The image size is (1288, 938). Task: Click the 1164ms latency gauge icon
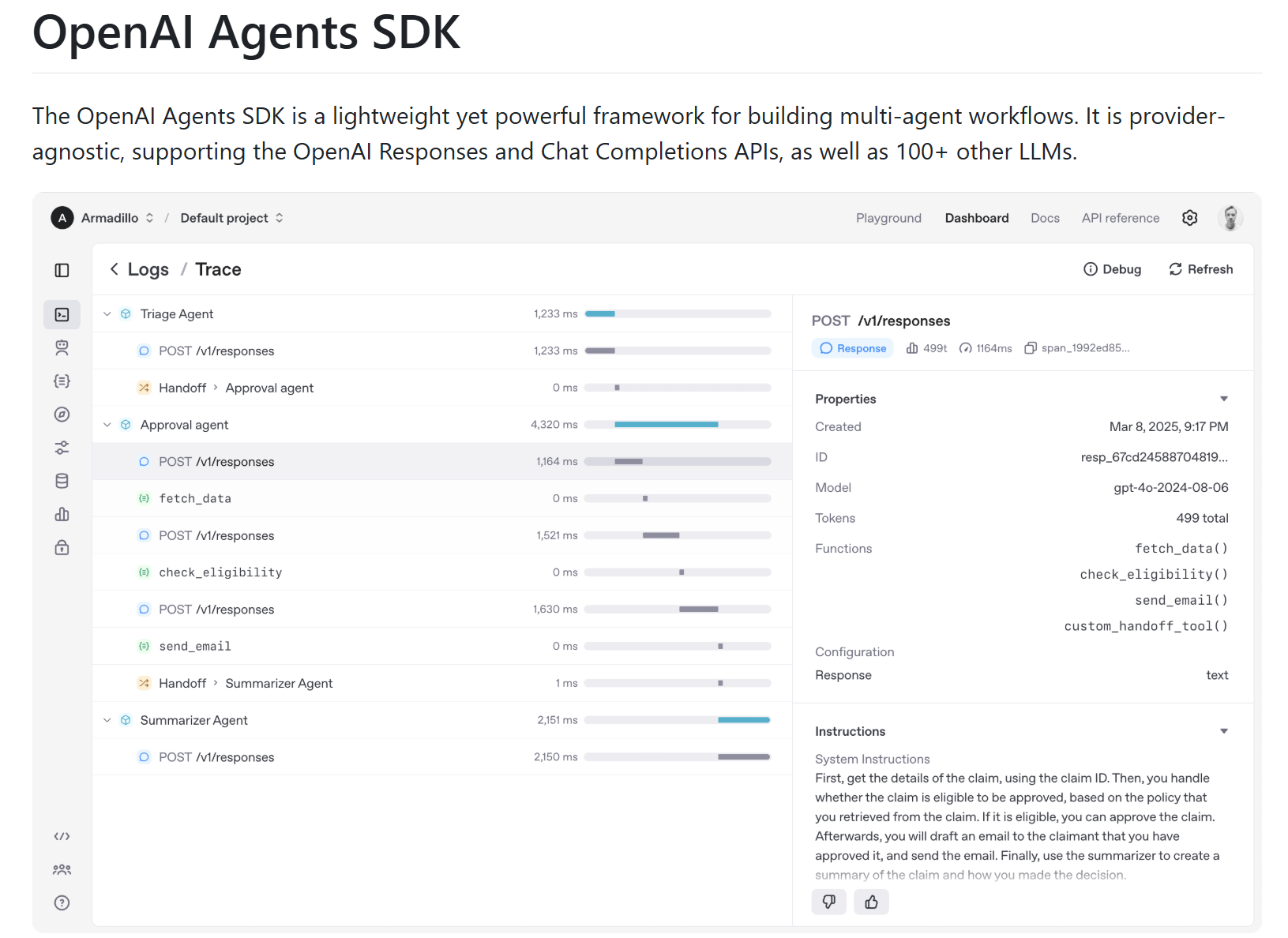coord(965,348)
